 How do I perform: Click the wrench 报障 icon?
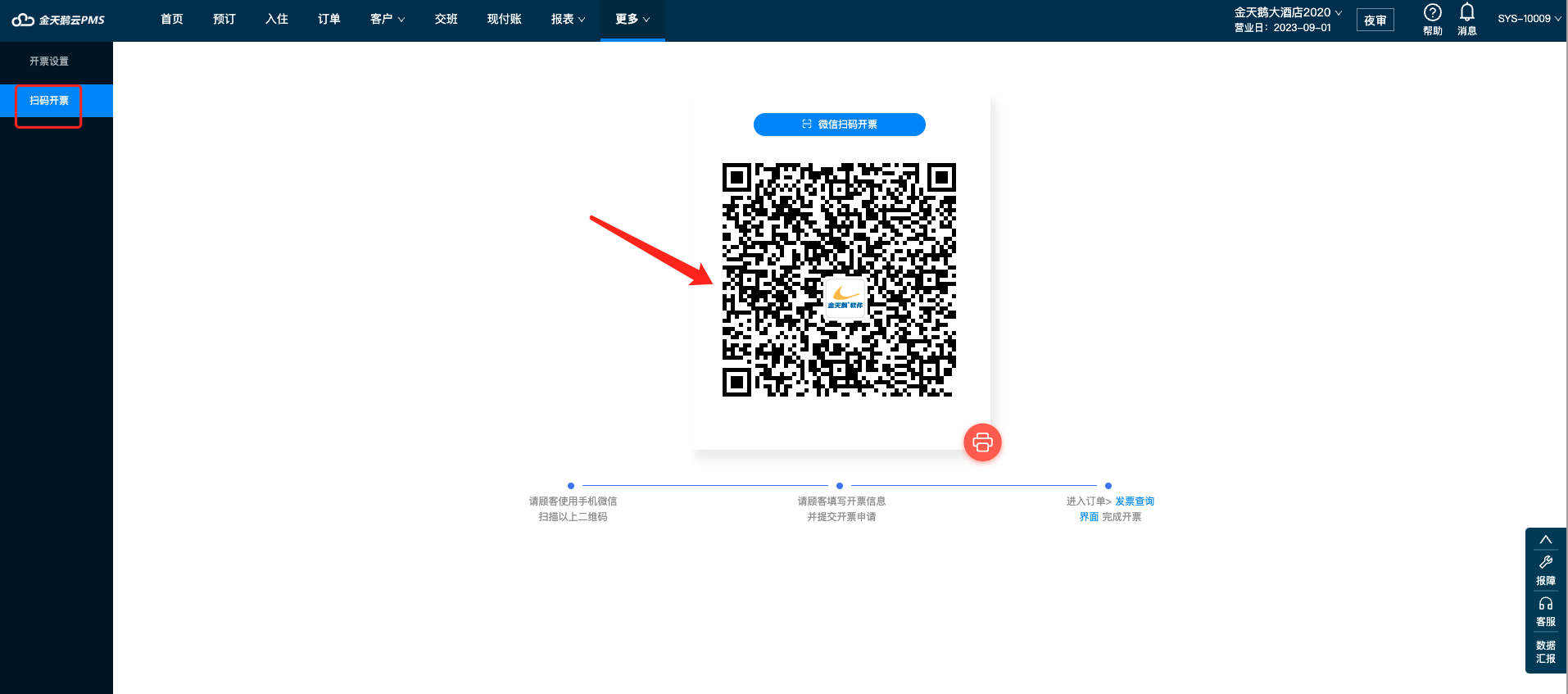coord(1546,562)
